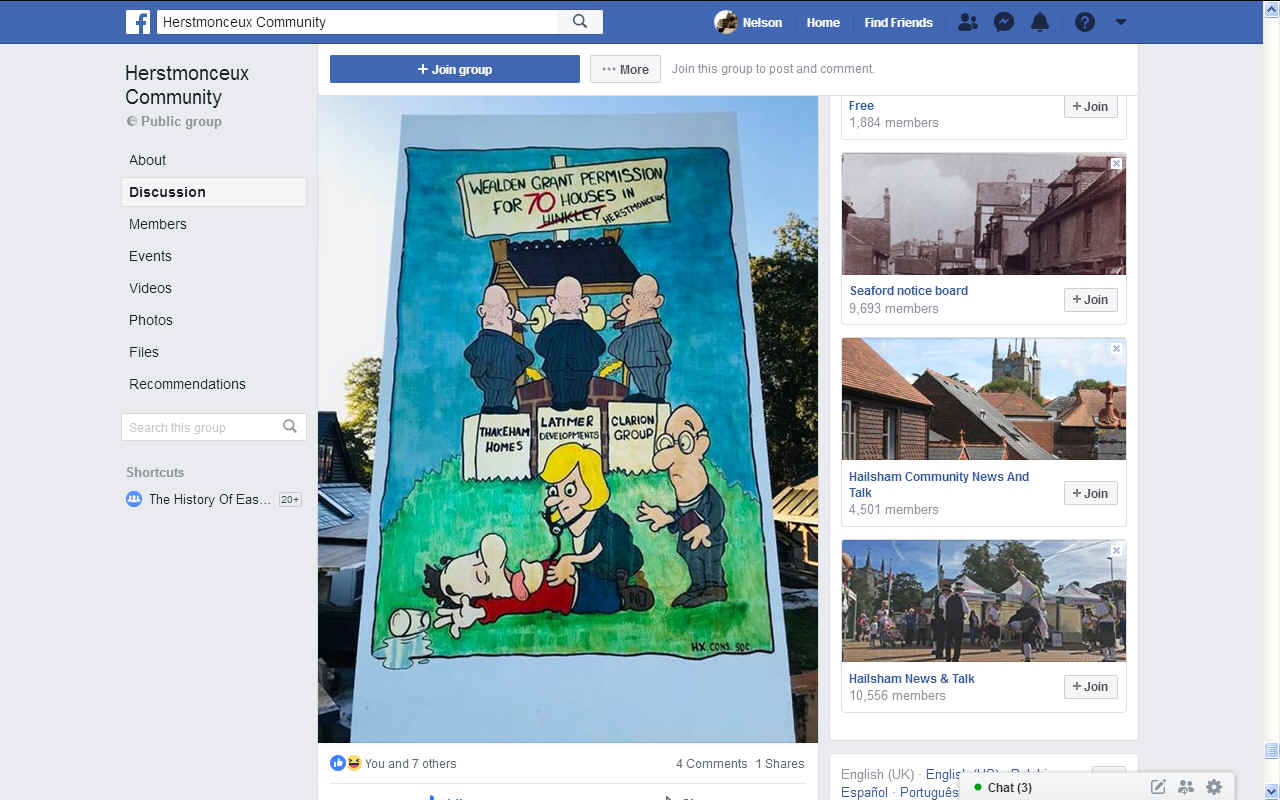Open Hailsham Community News cover photo
1280x800 pixels.
coord(984,399)
